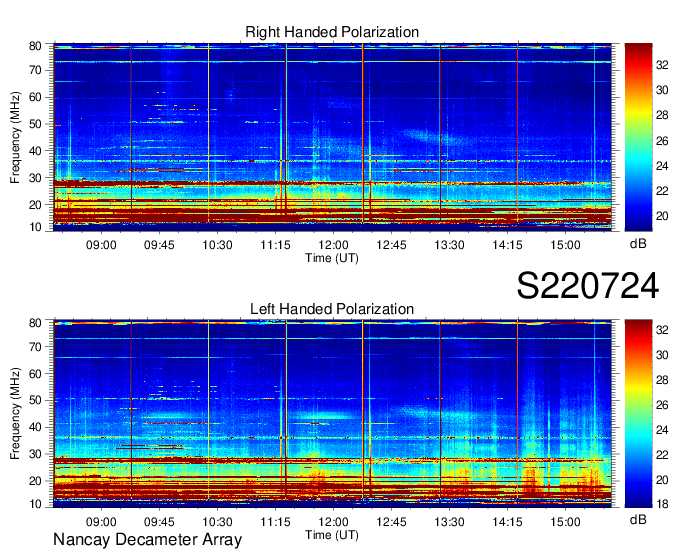Click "12:45" on the Right Handed time axis
680x552 pixels.
point(391,245)
